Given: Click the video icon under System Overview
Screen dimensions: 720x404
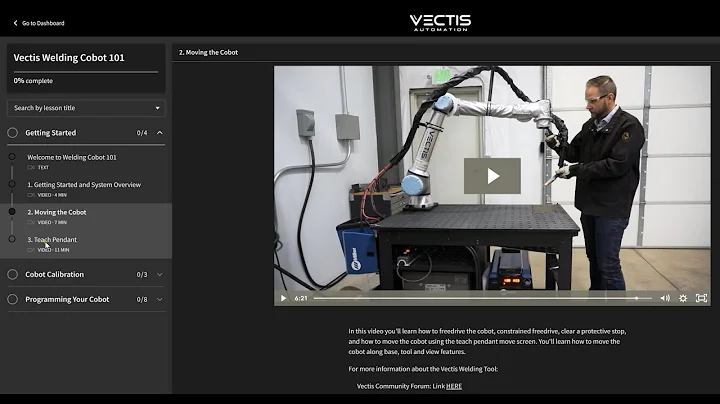Looking at the screenshot, I should pyautogui.click(x=31, y=195).
